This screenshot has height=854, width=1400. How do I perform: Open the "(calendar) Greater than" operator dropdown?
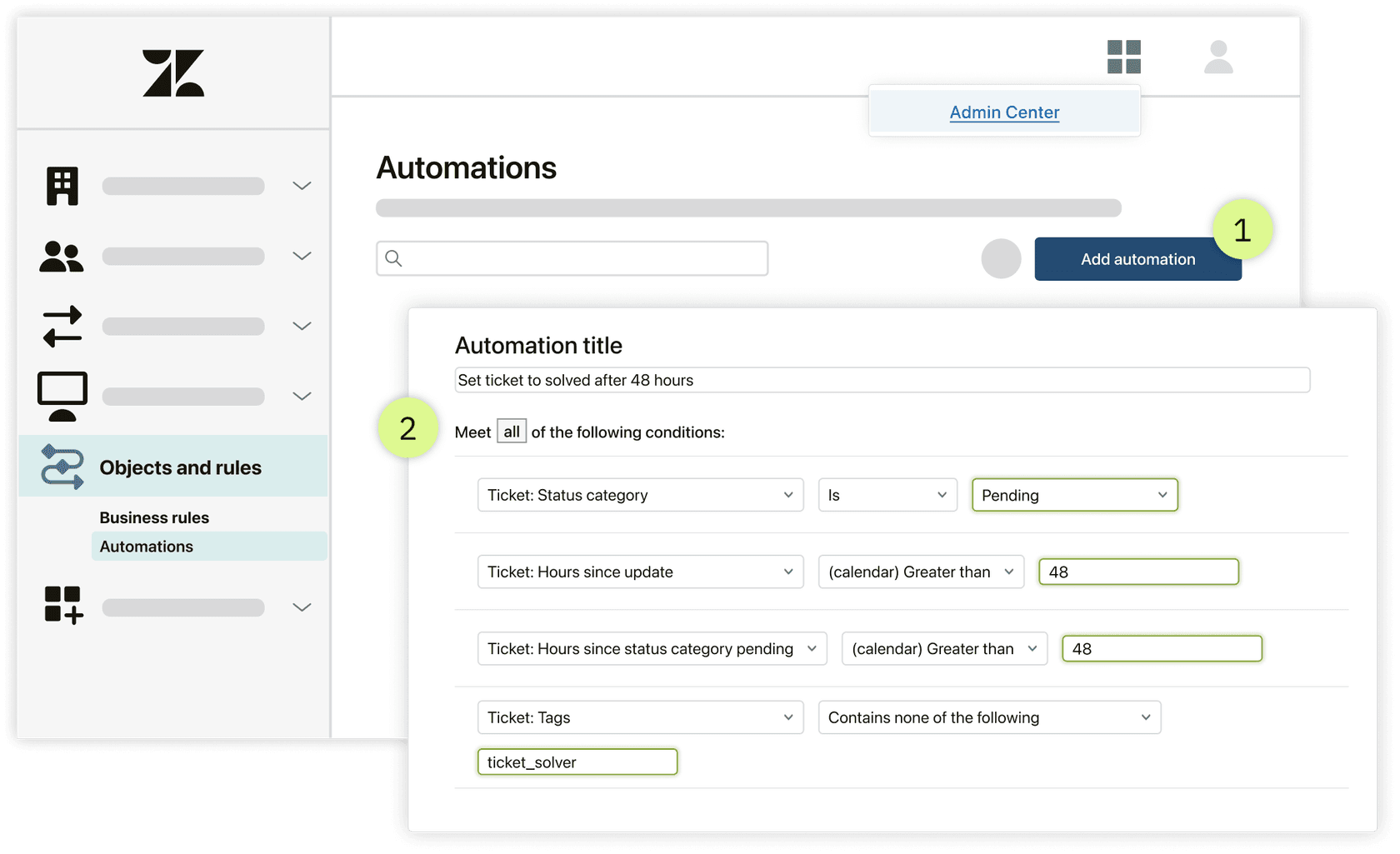coord(921,572)
